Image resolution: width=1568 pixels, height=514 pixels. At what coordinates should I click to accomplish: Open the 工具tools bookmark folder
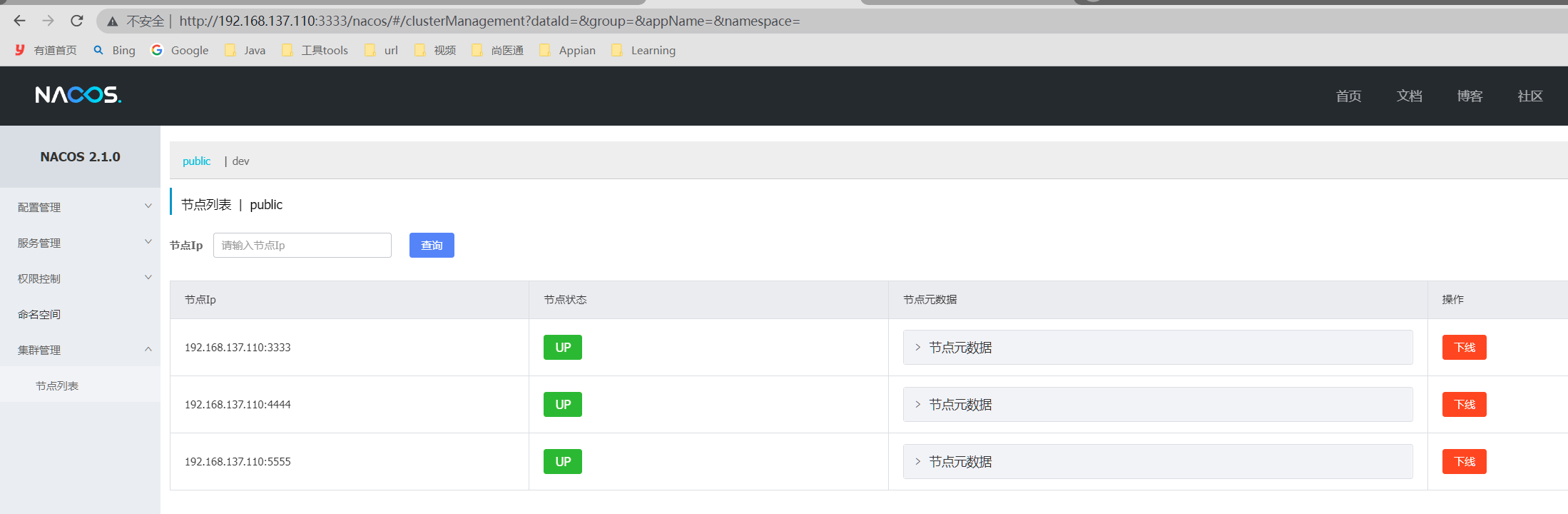(315, 50)
